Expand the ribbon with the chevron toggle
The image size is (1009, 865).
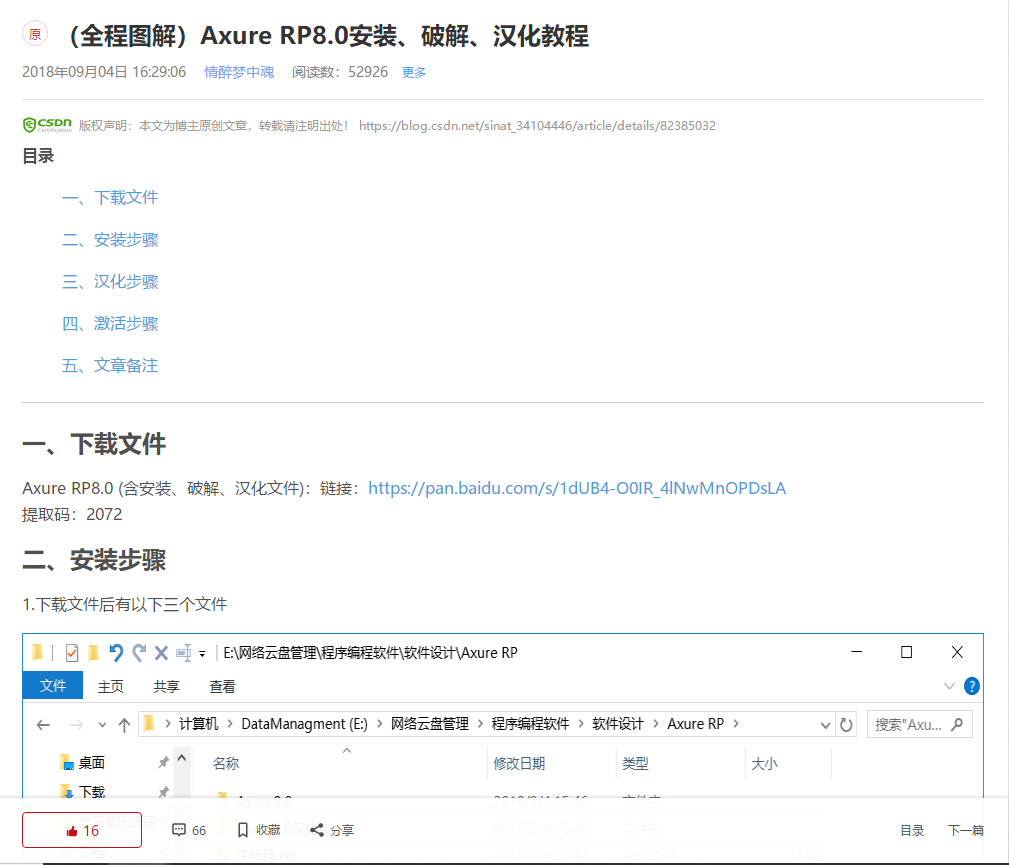[949, 686]
